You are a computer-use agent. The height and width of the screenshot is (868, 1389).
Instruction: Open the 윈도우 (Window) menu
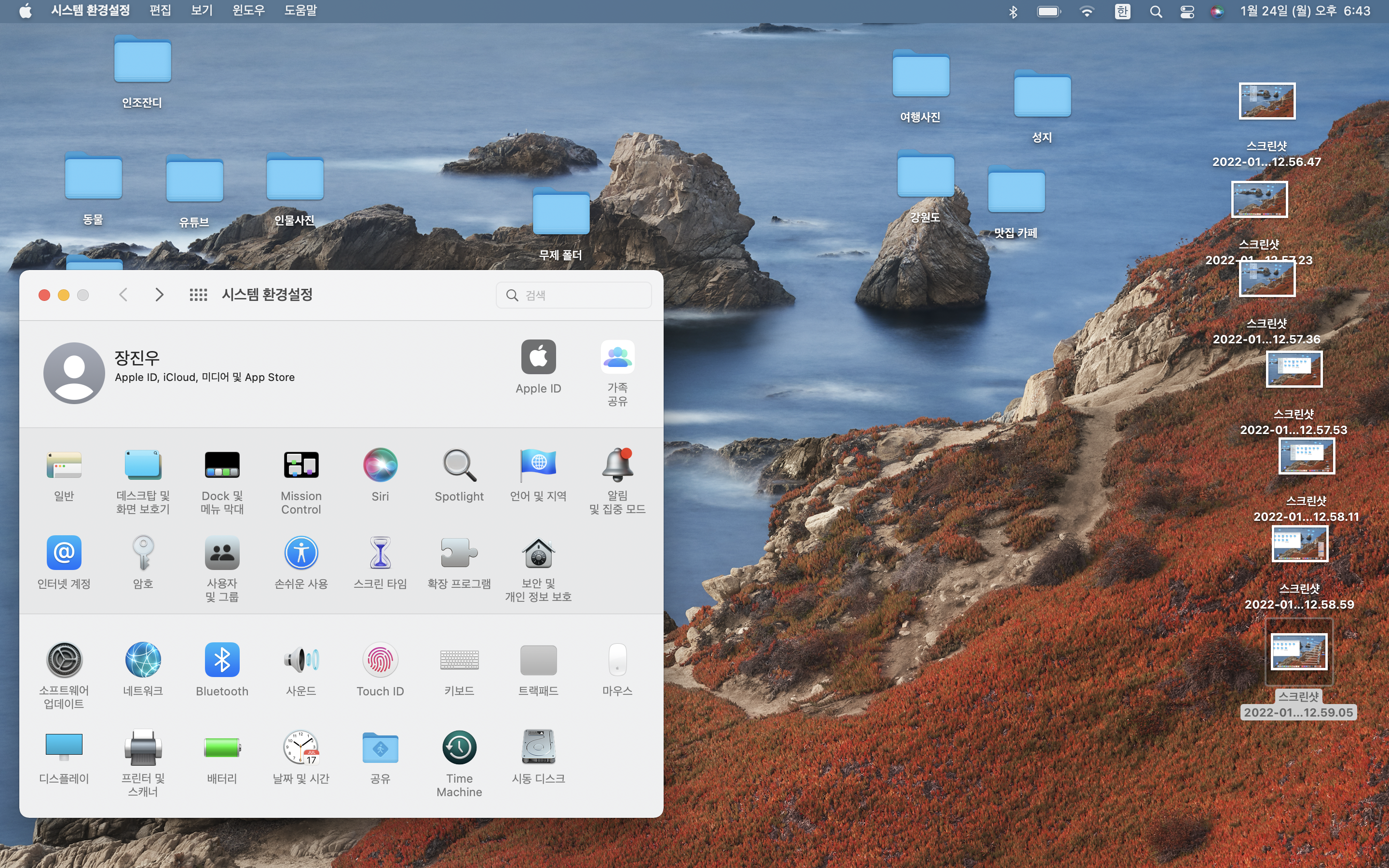click(248, 11)
